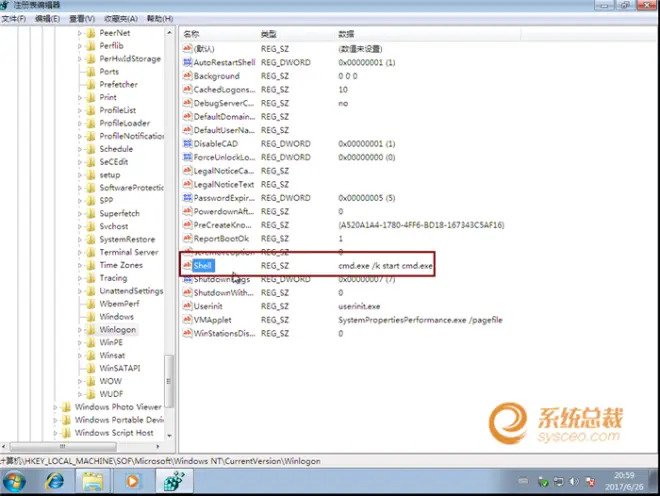Click the tree pane scroll up arrow
Image resolution: width=660 pixels, height=496 pixels.
(169, 32)
